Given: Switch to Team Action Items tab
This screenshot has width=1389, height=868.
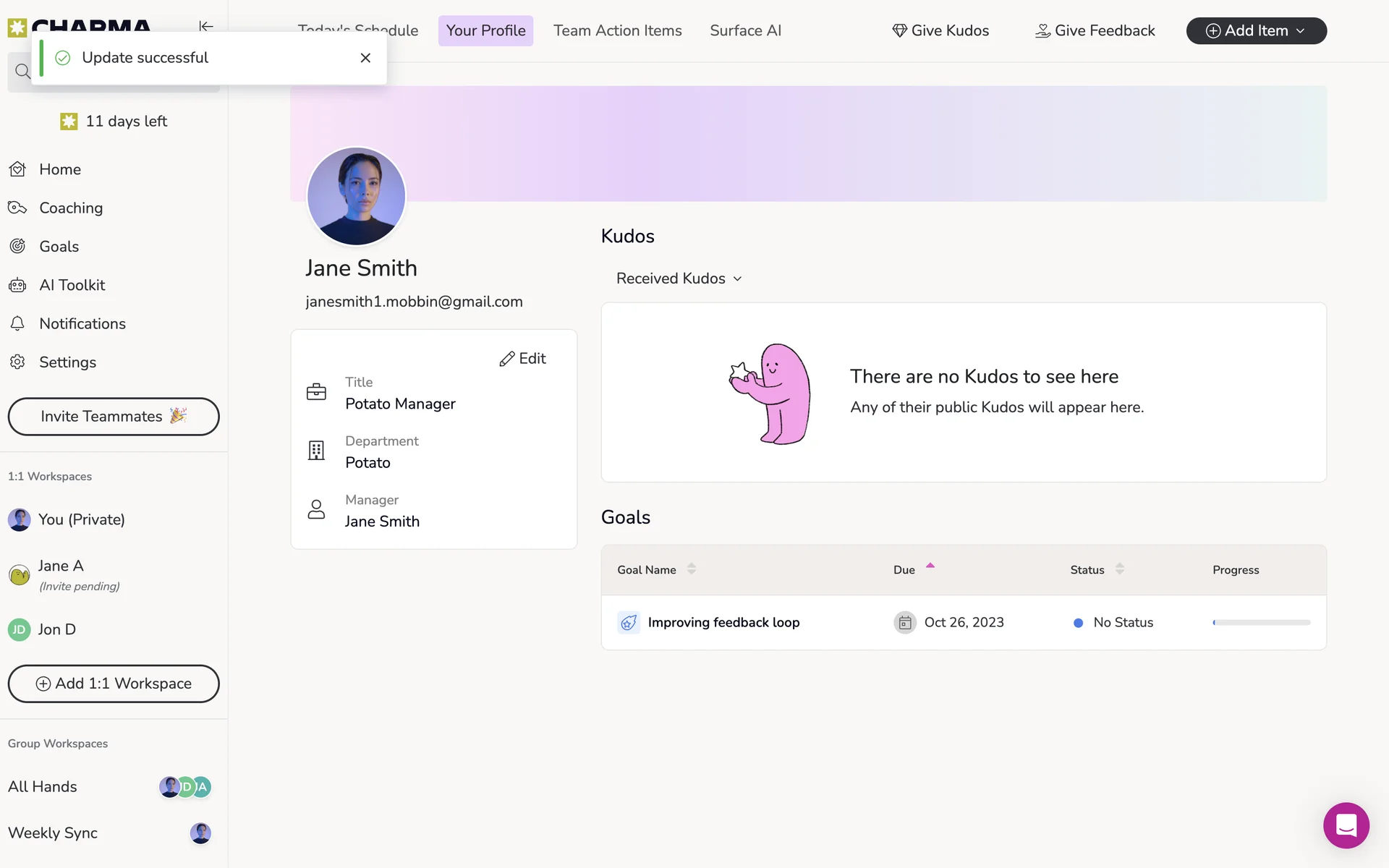Looking at the screenshot, I should [x=617, y=31].
